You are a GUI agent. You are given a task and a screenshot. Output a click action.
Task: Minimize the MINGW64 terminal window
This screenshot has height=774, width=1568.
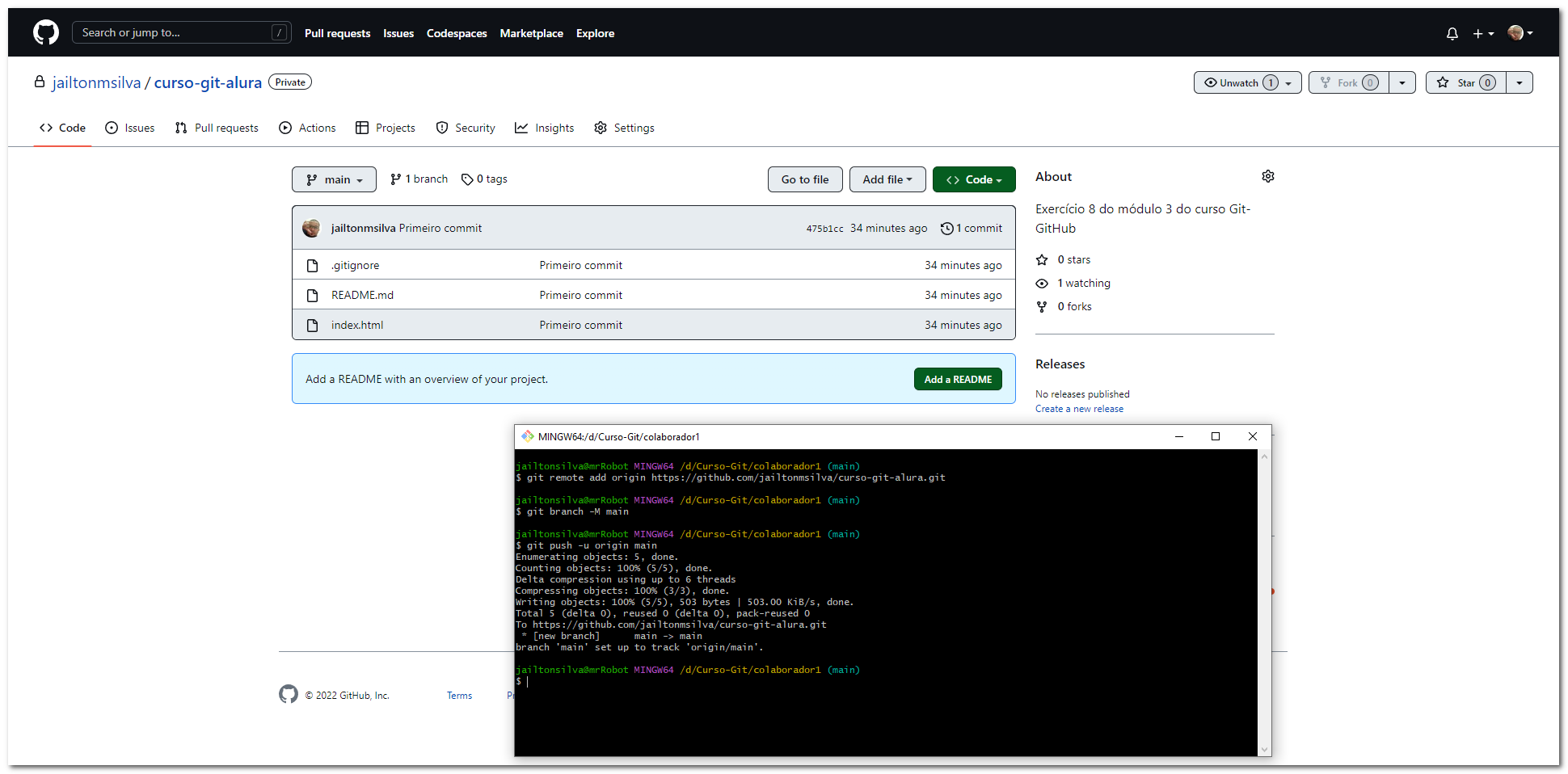(x=1179, y=436)
